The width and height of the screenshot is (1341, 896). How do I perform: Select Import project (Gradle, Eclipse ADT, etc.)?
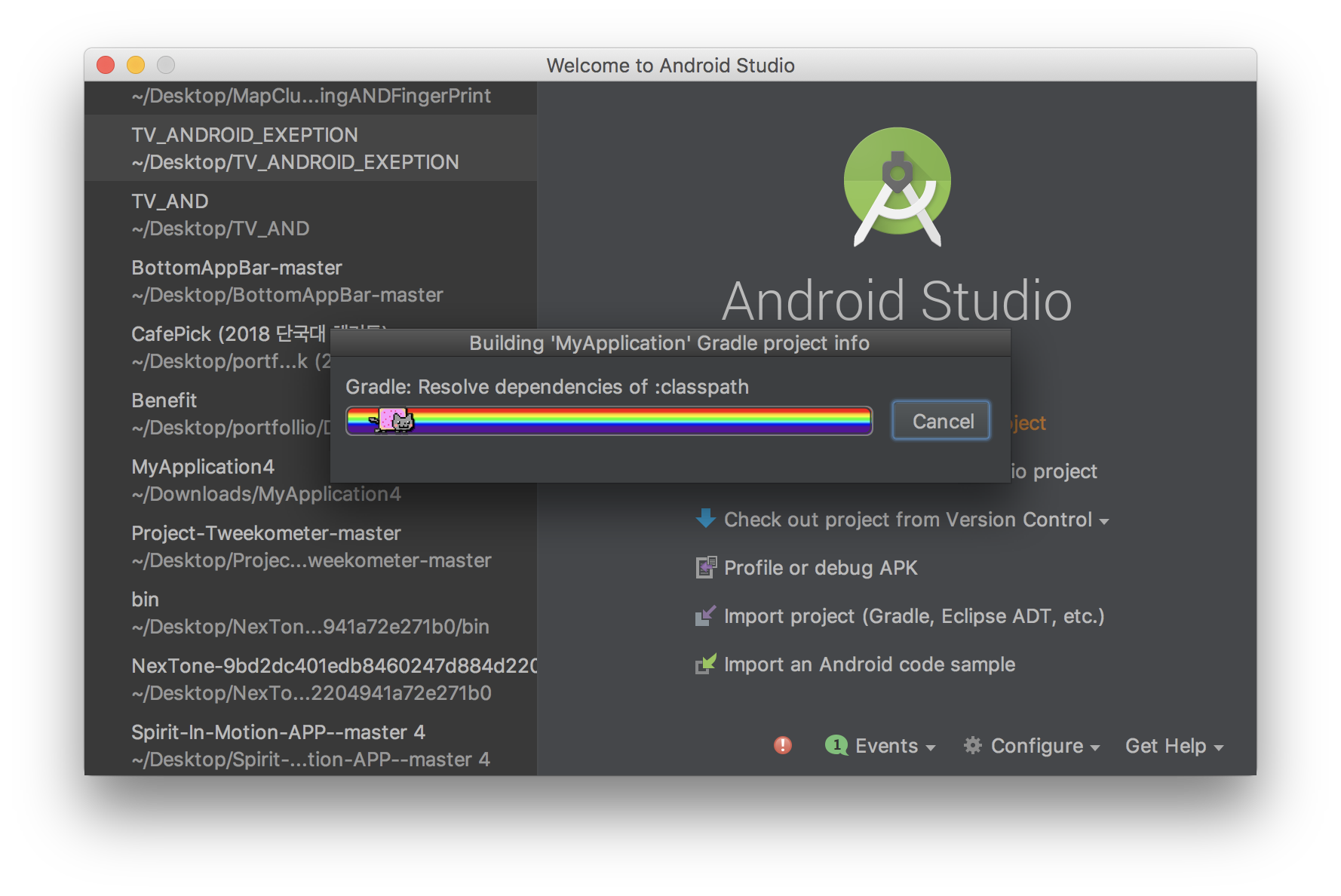click(914, 616)
